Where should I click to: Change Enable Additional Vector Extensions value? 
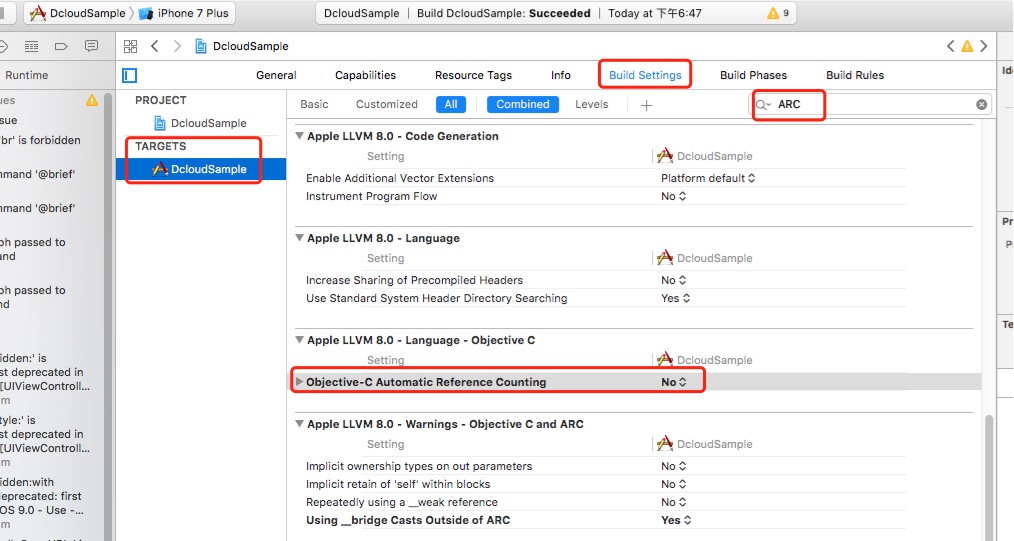coord(707,178)
